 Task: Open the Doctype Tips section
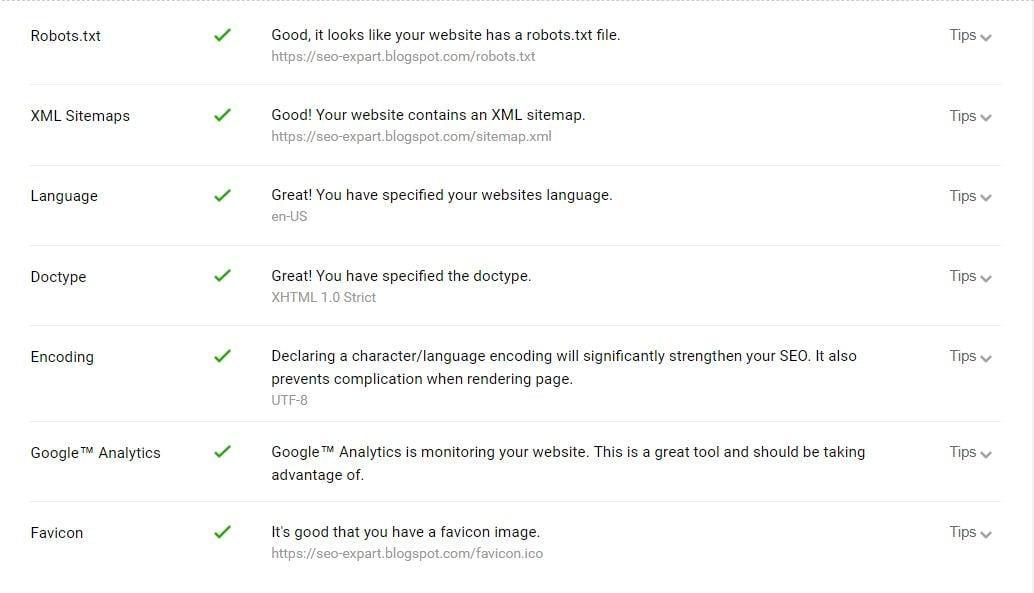(968, 276)
